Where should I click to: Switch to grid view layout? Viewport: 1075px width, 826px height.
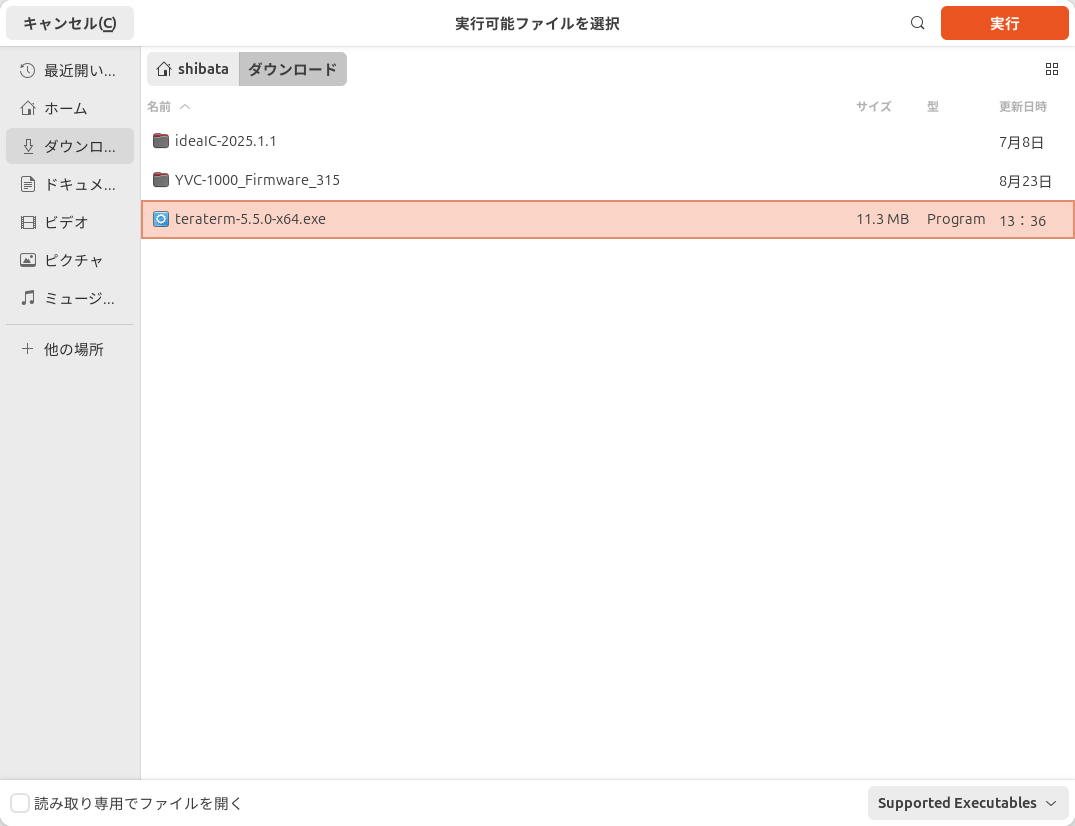coord(1051,69)
